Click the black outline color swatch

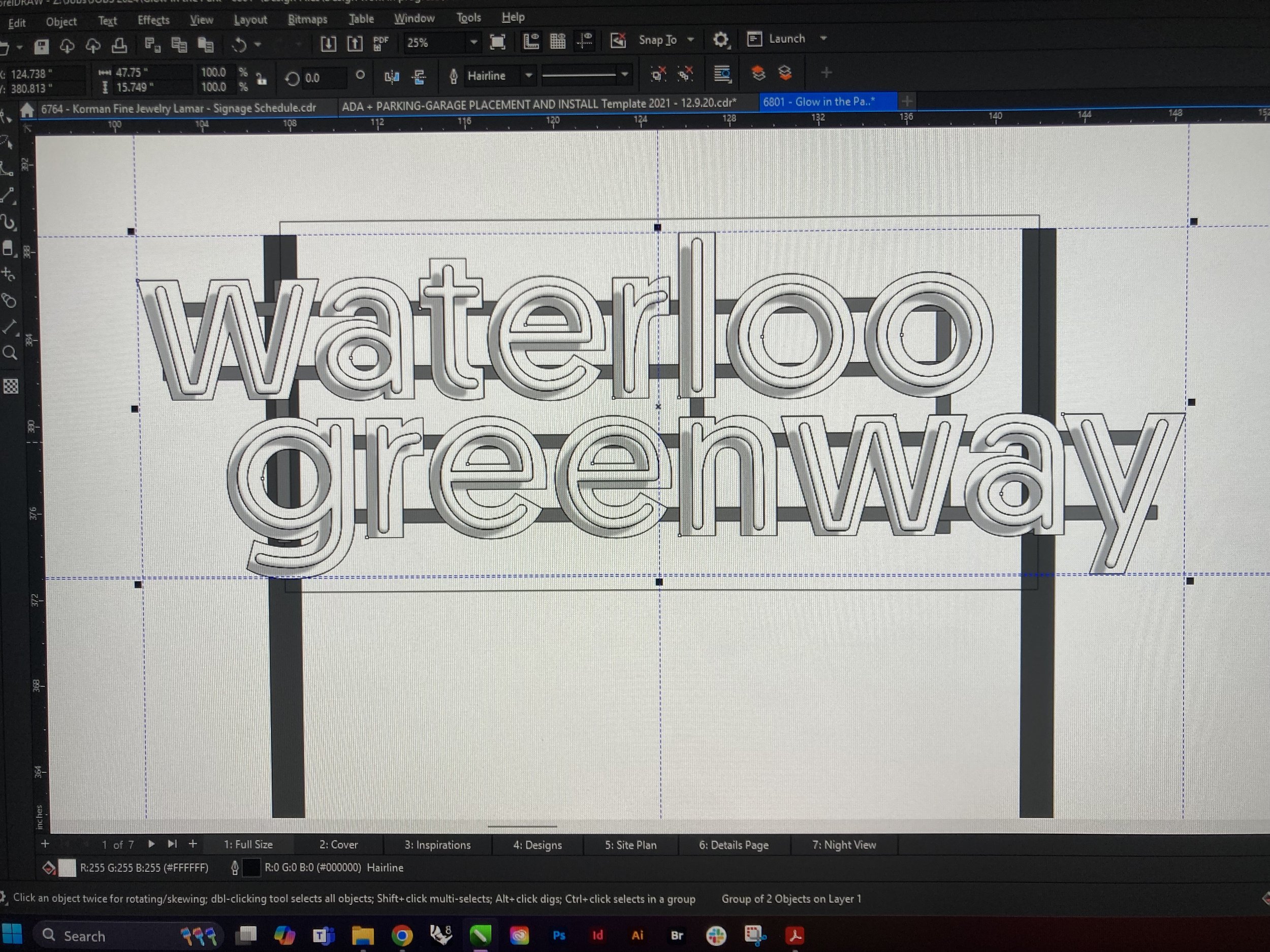coord(251,868)
